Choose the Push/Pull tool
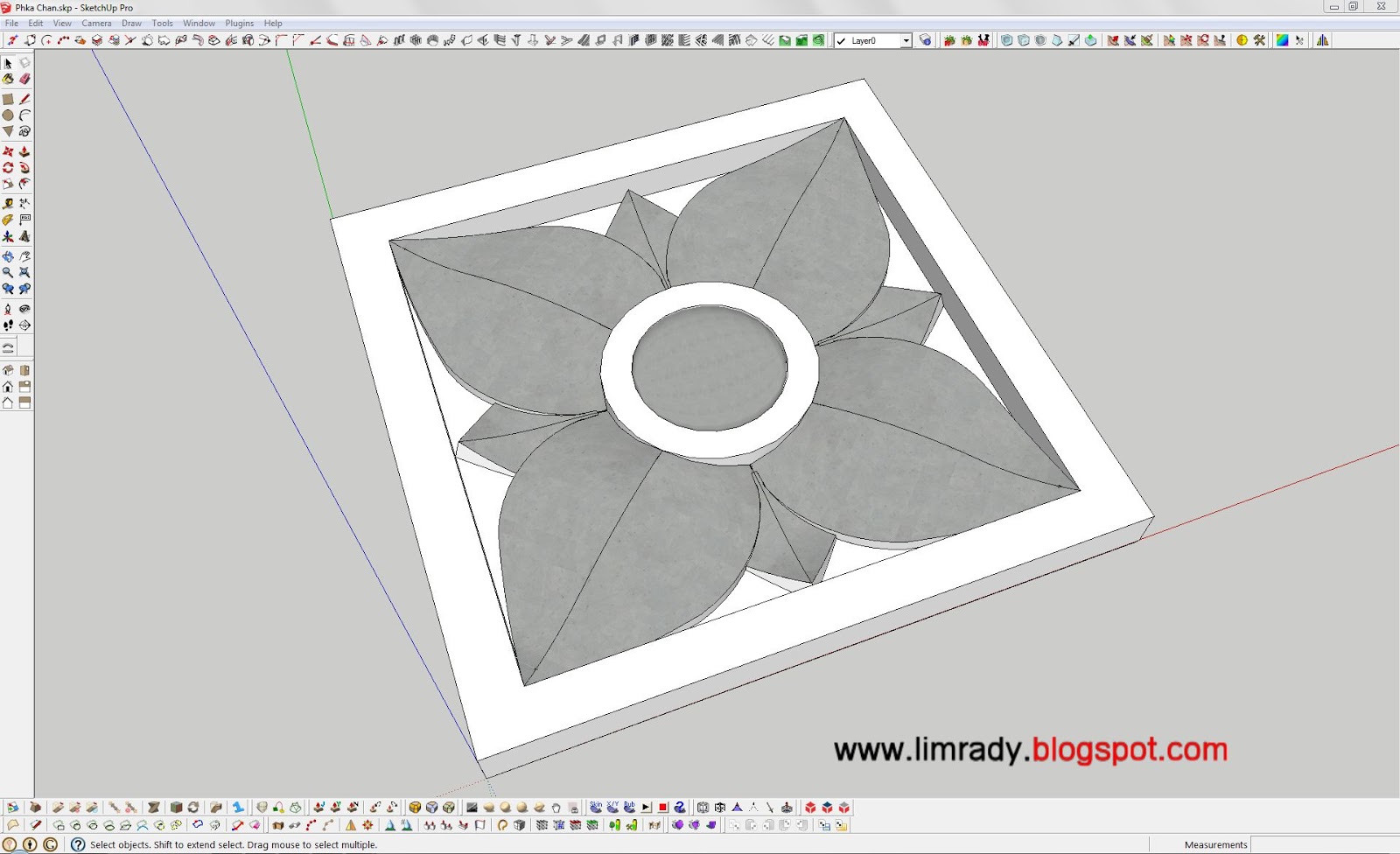1400x854 pixels. click(x=24, y=150)
